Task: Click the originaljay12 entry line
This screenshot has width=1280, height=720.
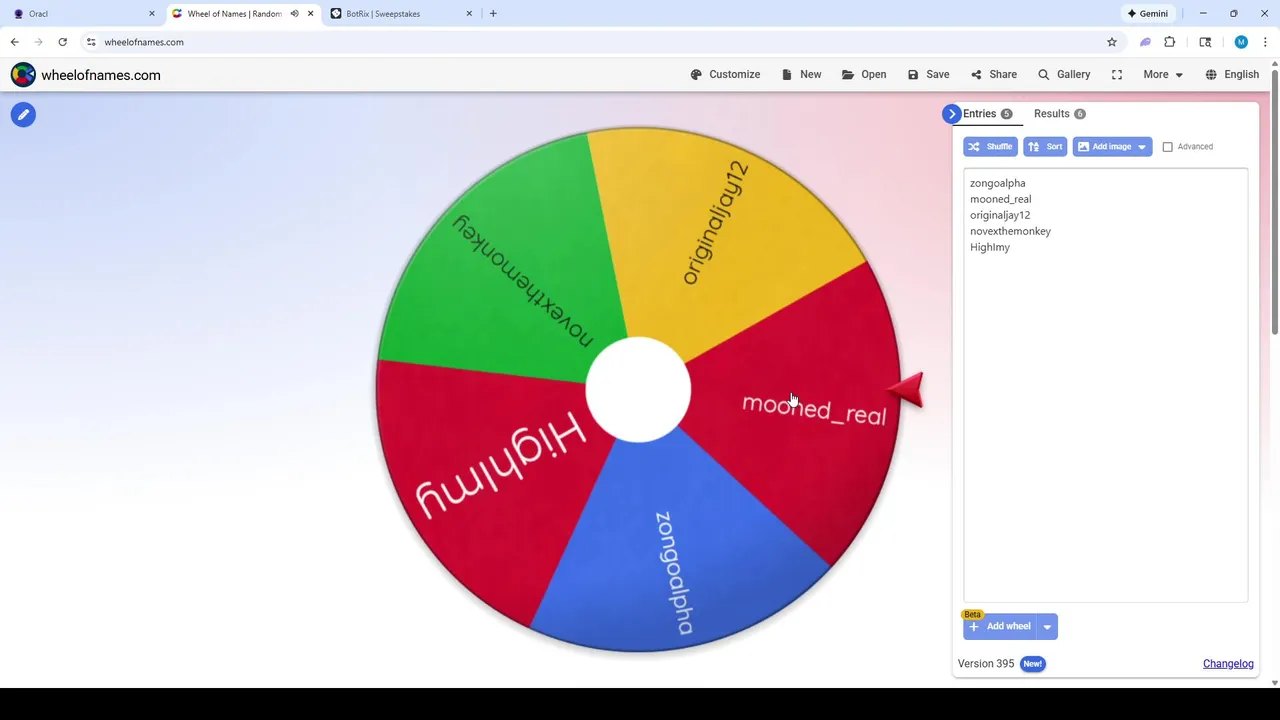Action: [x=1000, y=215]
